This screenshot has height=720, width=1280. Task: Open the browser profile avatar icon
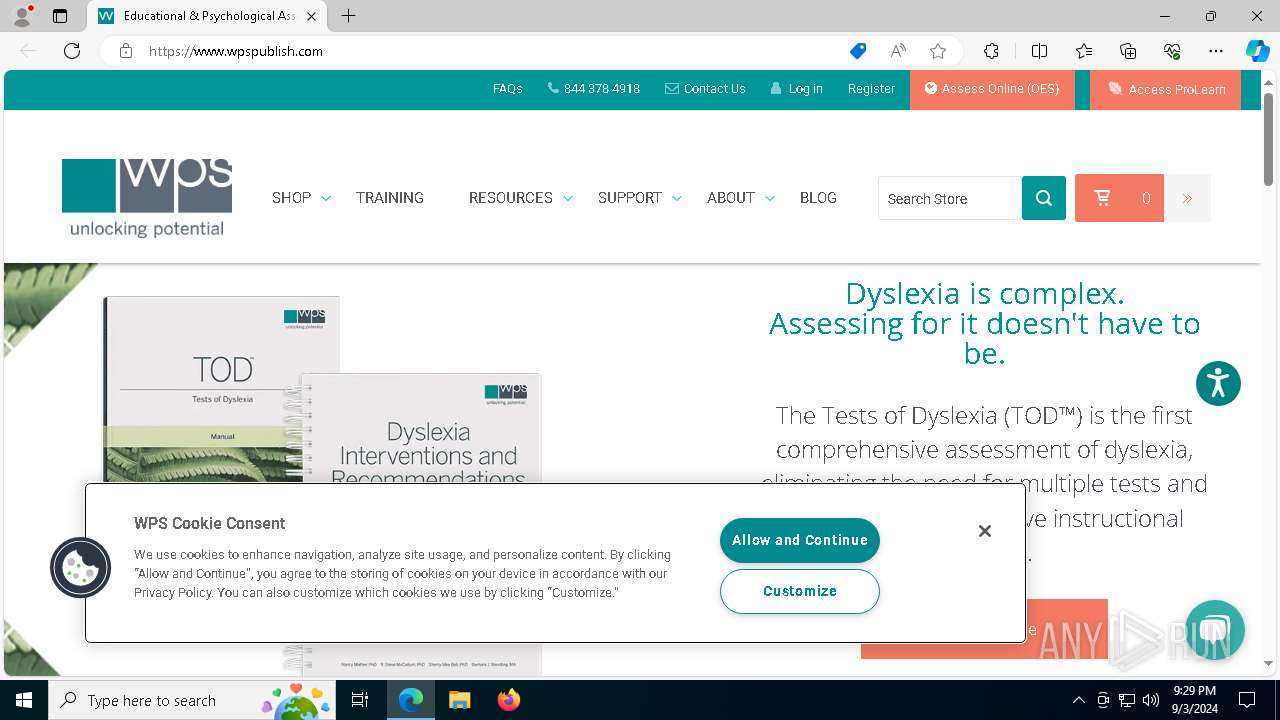pos(21,16)
